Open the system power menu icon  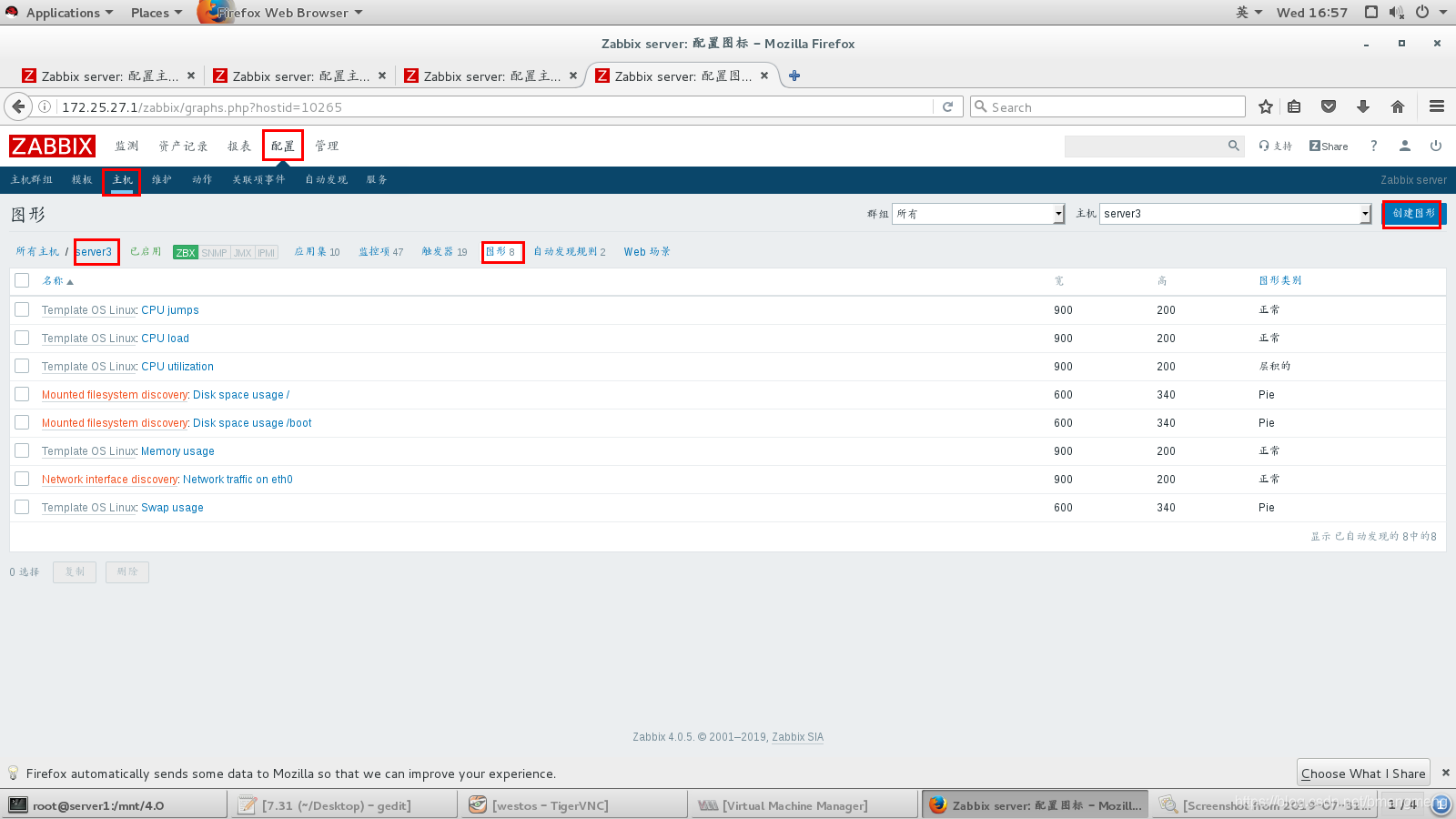tap(1422, 12)
